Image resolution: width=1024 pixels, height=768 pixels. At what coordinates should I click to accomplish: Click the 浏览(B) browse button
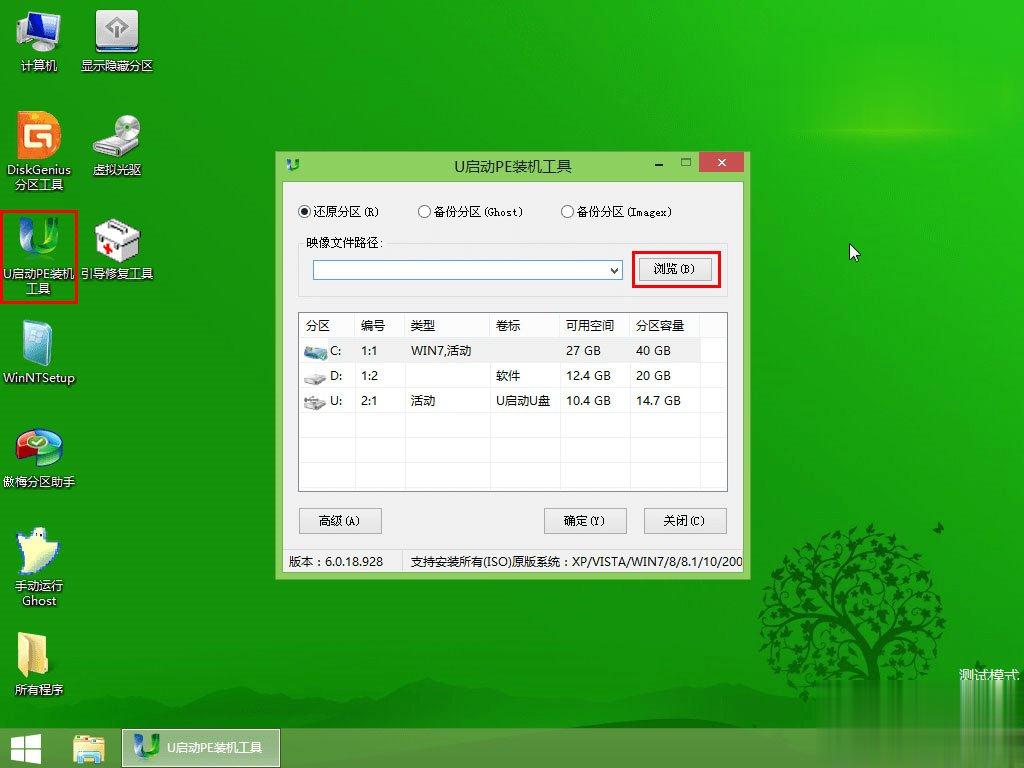coord(676,270)
